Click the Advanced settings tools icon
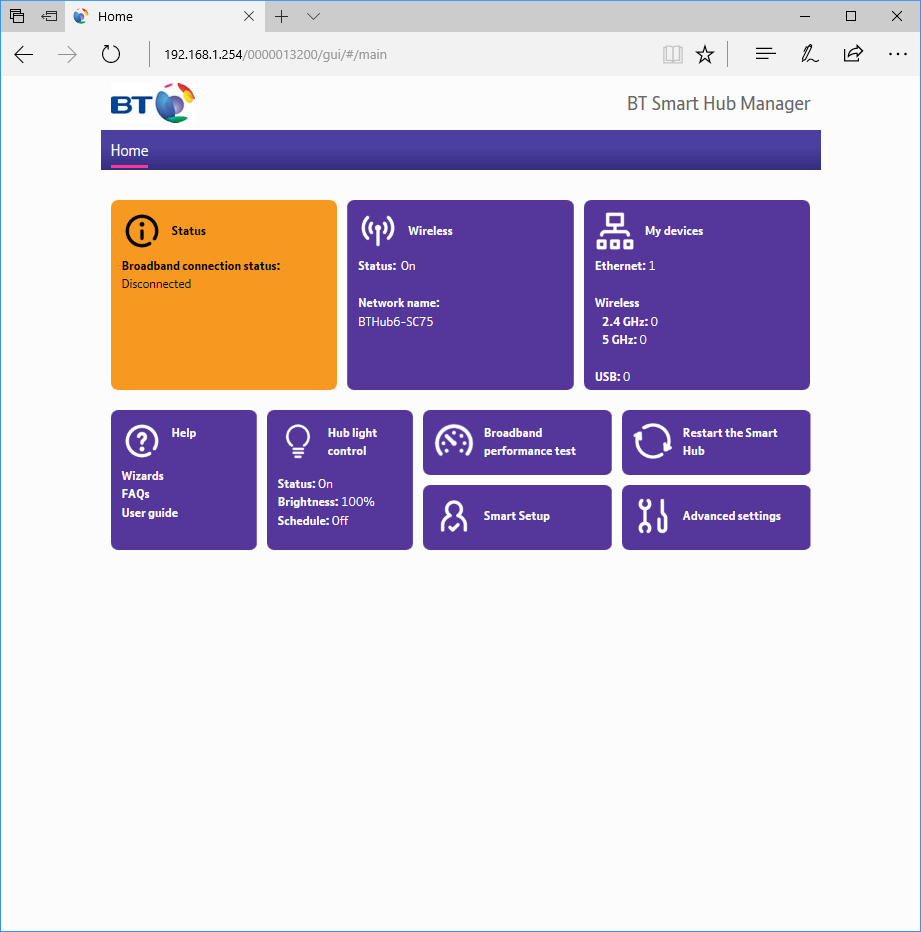Viewport: 921px width, 932px height. click(x=652, y=516)
